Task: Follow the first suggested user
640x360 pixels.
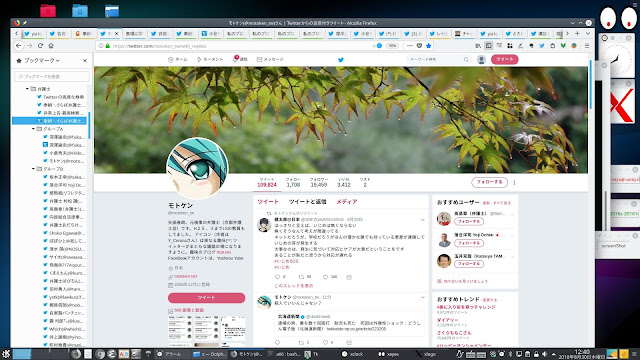Action: coord(469,222)
